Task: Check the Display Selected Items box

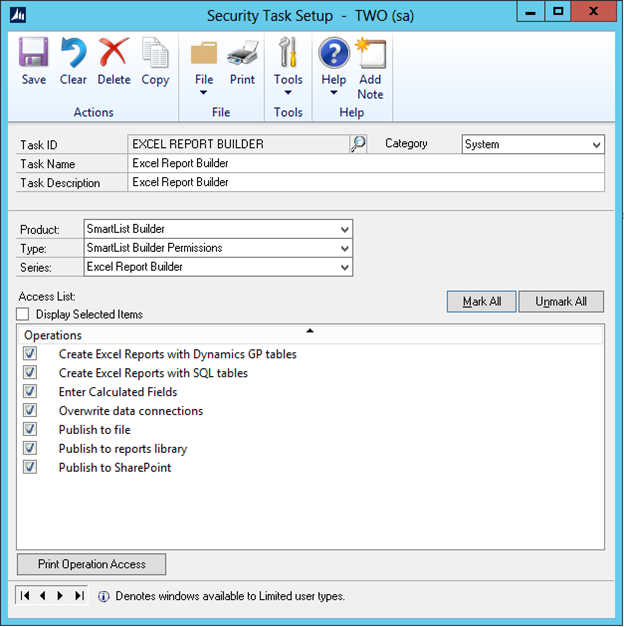Action: pyautogui.click(x=23, y=314)
